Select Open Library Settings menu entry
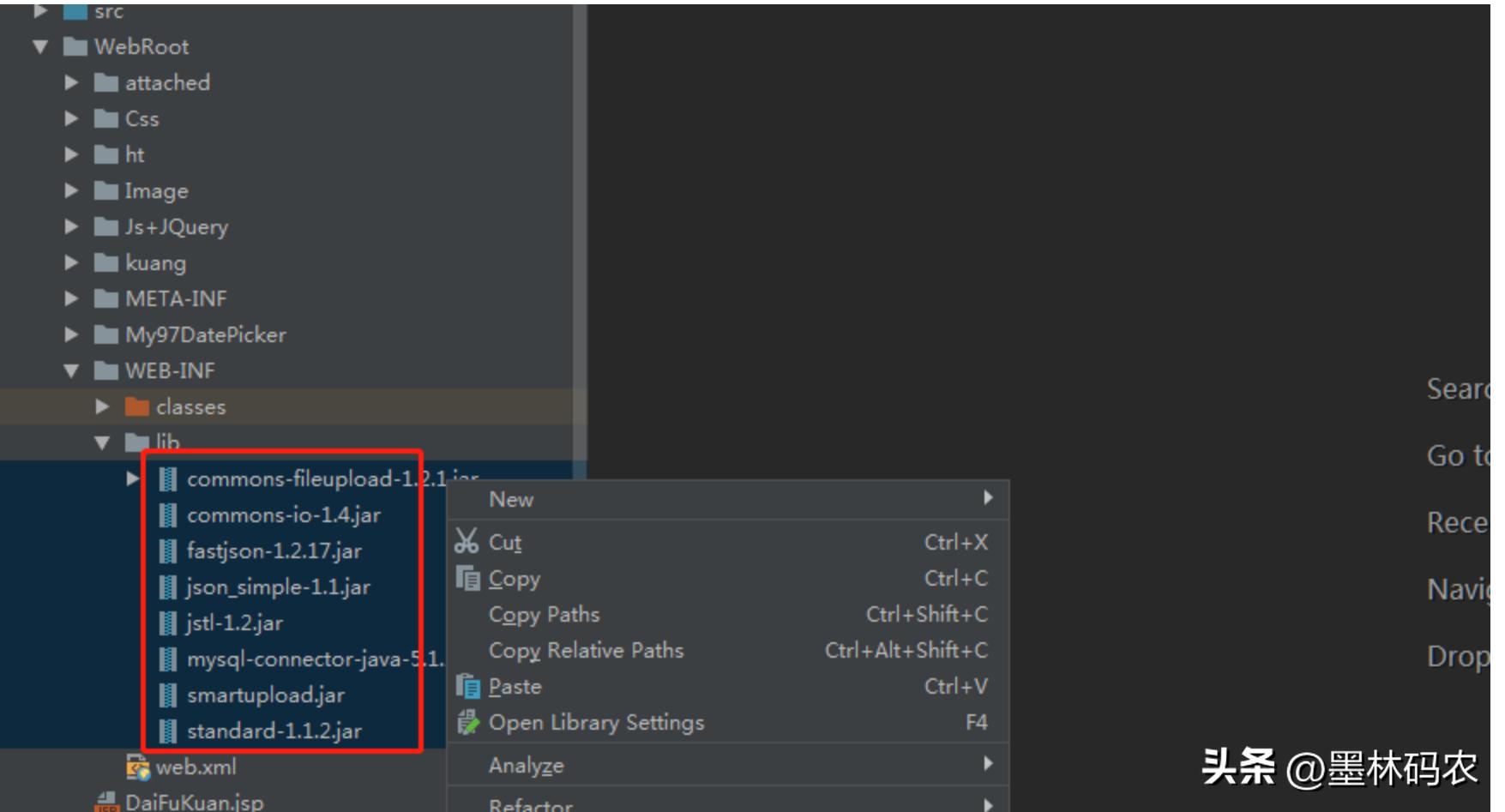1505x812 pixels. click(728, 723)
